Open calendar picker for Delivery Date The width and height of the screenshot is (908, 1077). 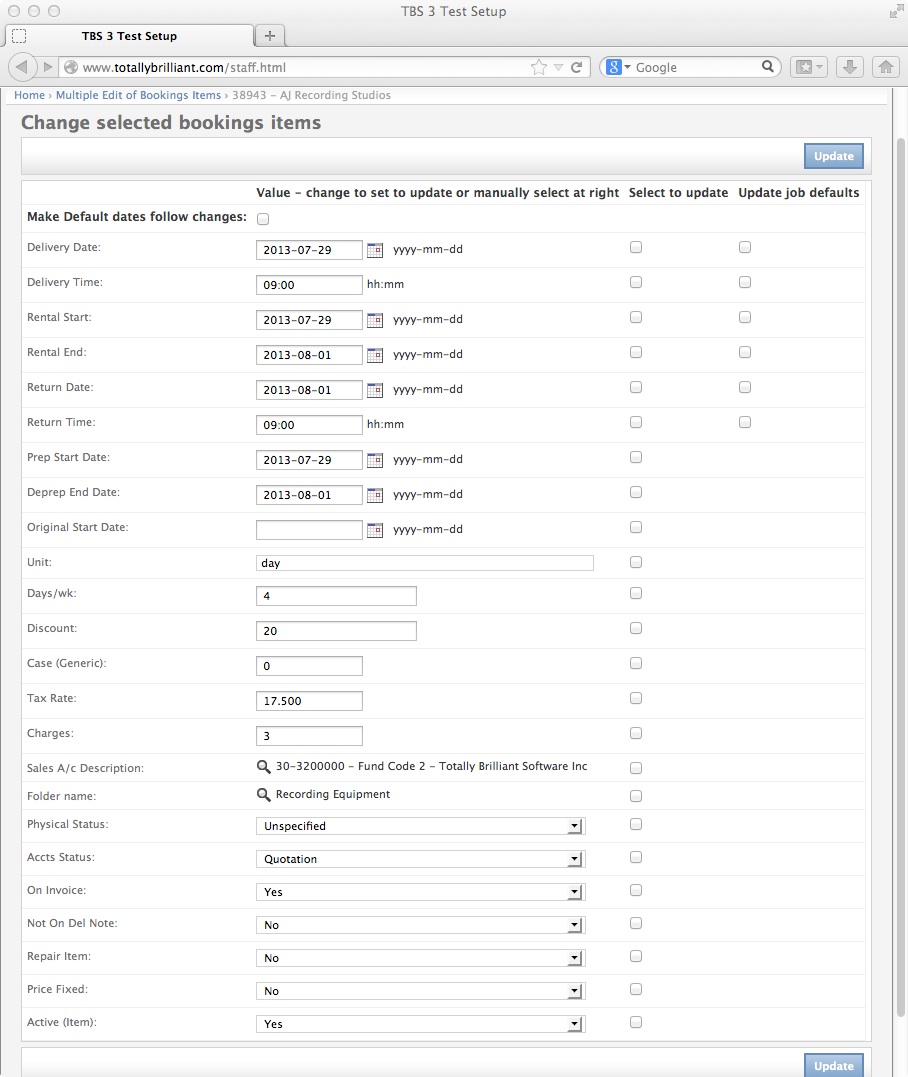coord(374,250)
